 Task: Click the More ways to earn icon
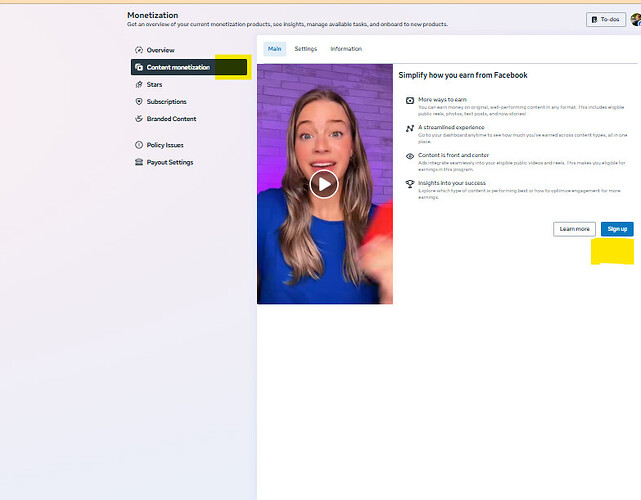point(410,100)
